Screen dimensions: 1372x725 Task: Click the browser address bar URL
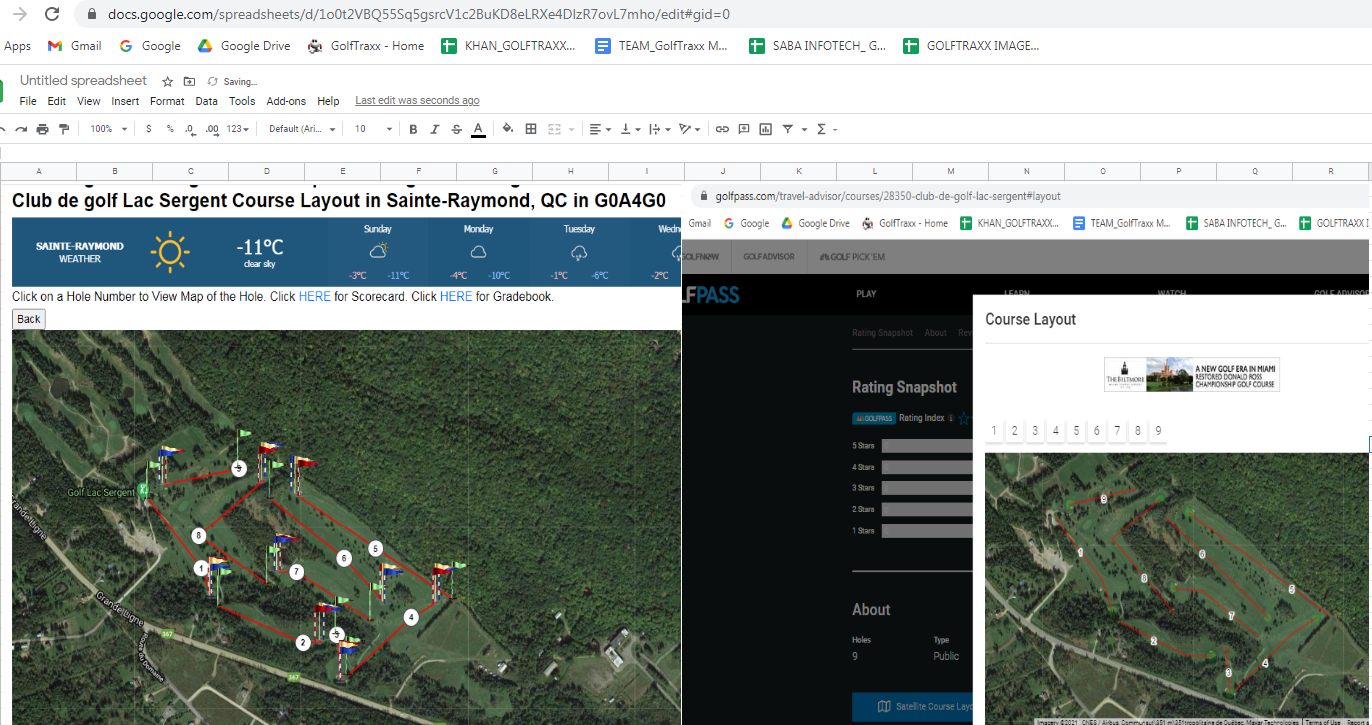[419, 15]
